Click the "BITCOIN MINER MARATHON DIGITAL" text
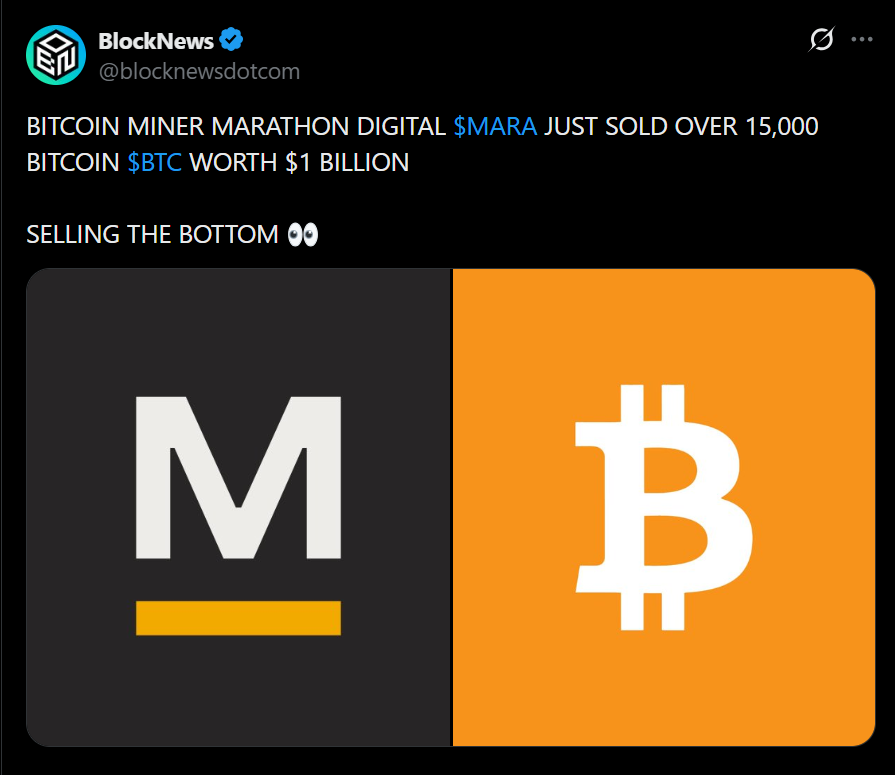This screenshot has width=895, height=775. coord(236,127)
